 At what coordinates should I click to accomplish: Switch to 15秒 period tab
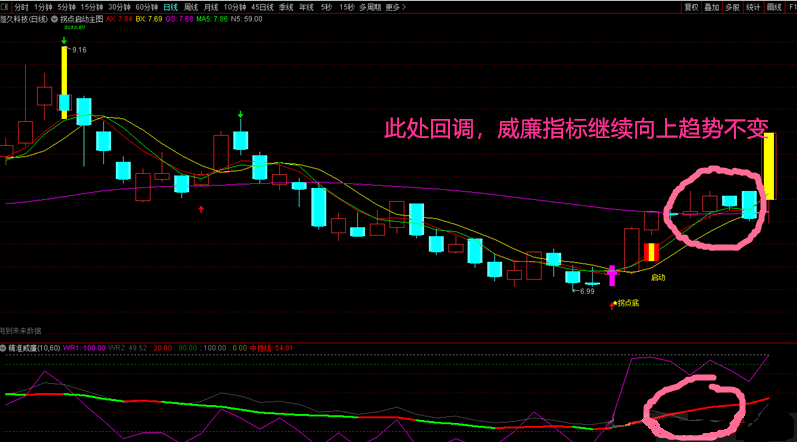coord(347,7)
